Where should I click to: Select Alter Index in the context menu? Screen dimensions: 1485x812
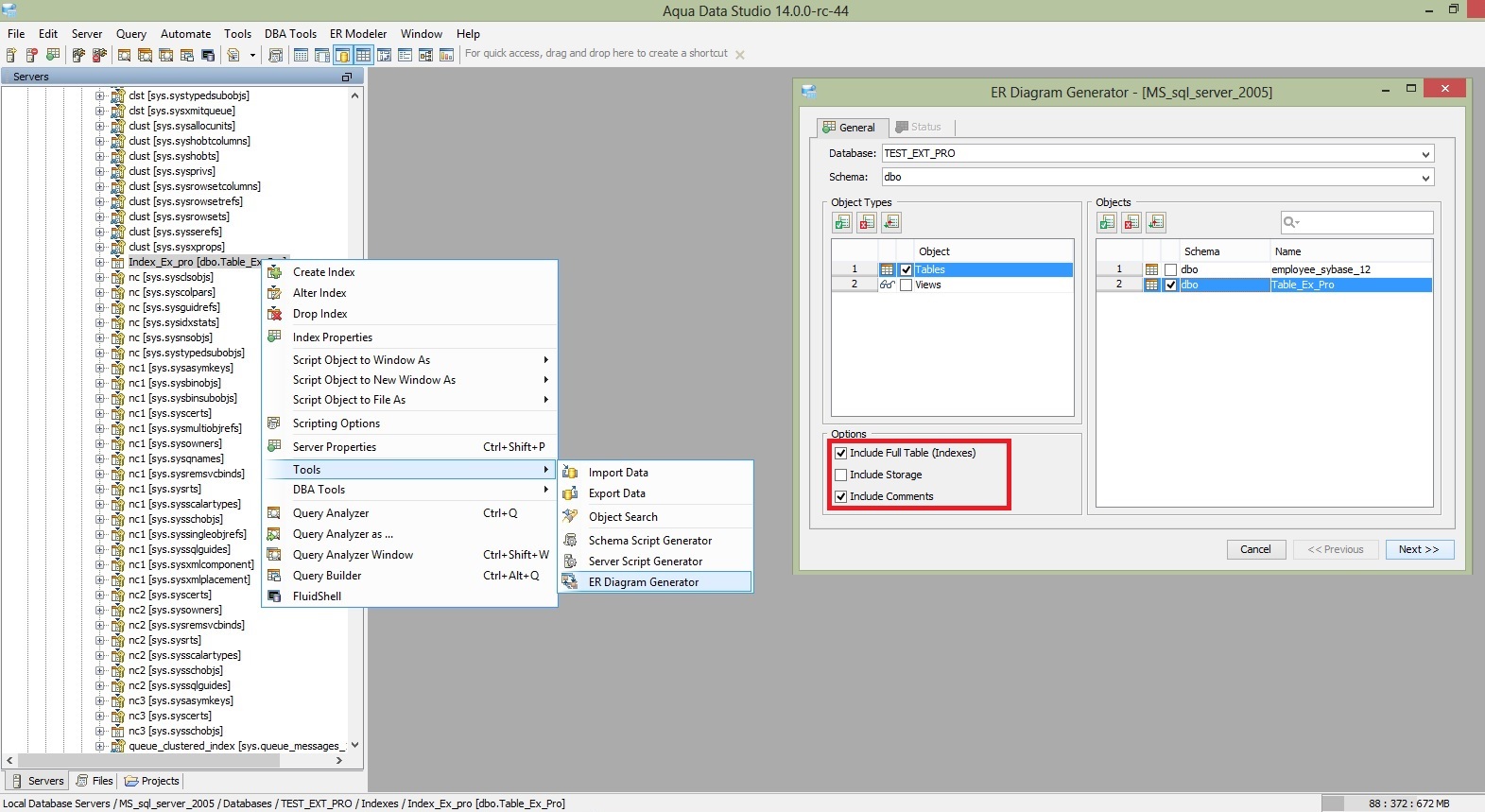pyautogui.click(x=319, y=293)
